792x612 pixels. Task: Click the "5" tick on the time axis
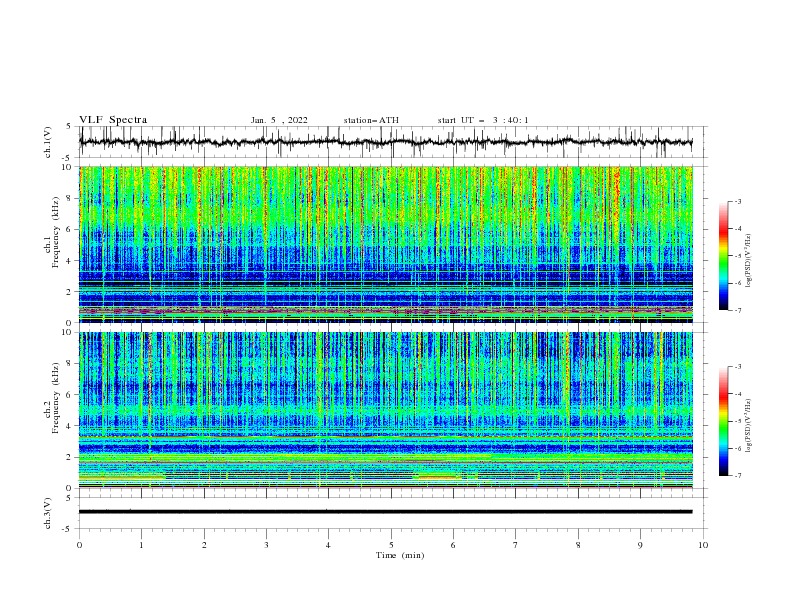[391, 545]
